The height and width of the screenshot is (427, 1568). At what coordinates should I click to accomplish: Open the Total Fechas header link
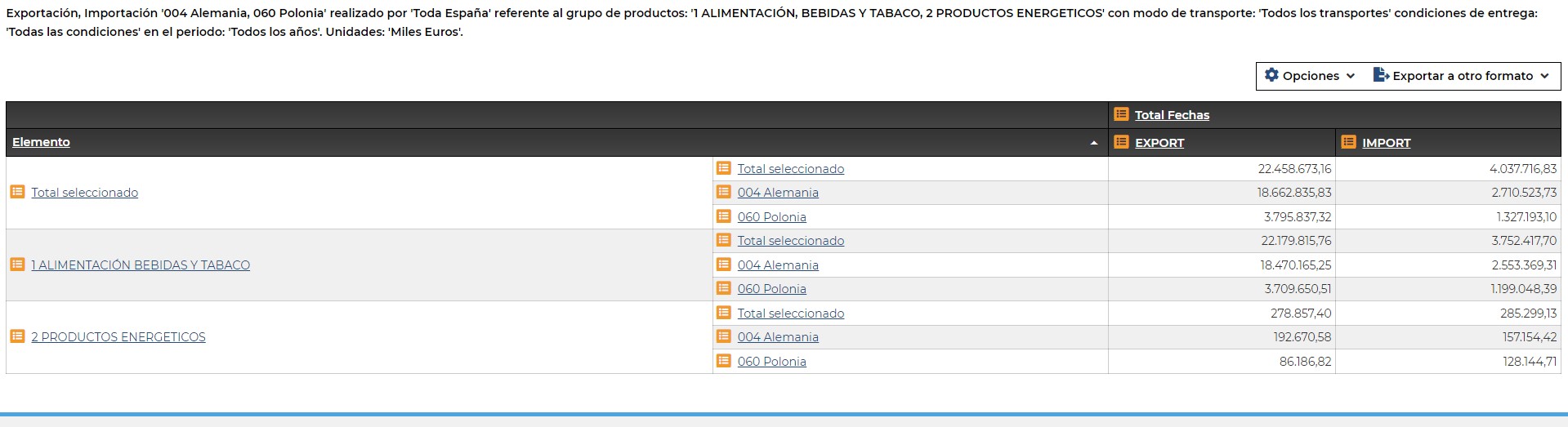[x=1172, y=115]
